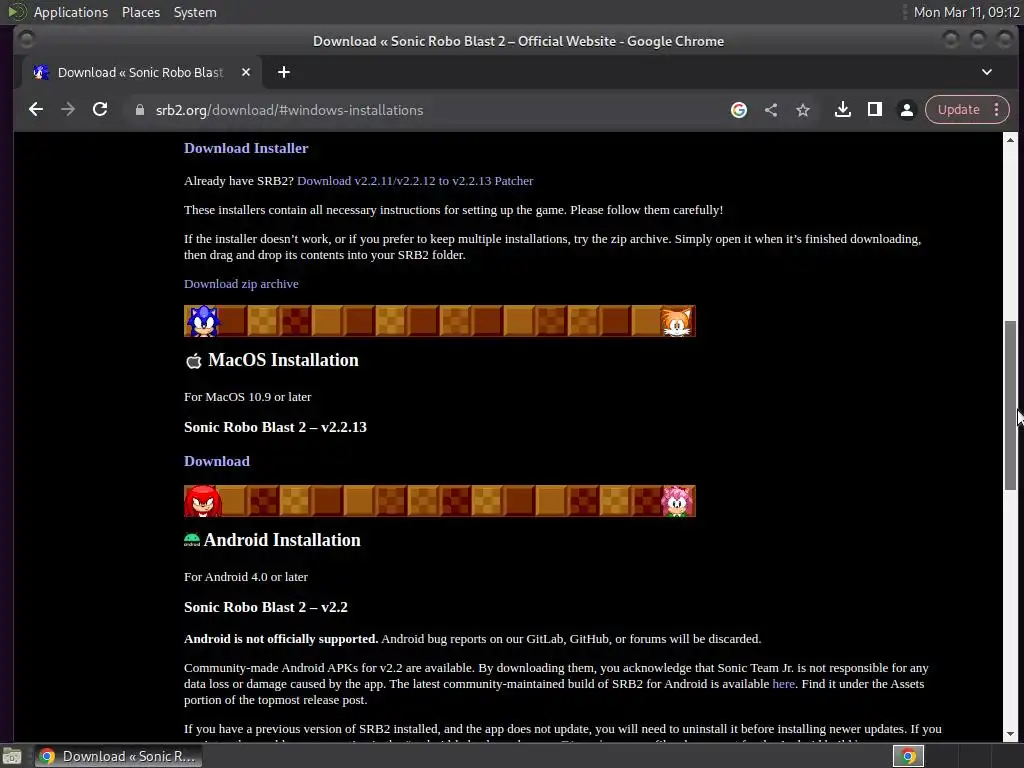Click the show desktop icon in taskbar

12,757
